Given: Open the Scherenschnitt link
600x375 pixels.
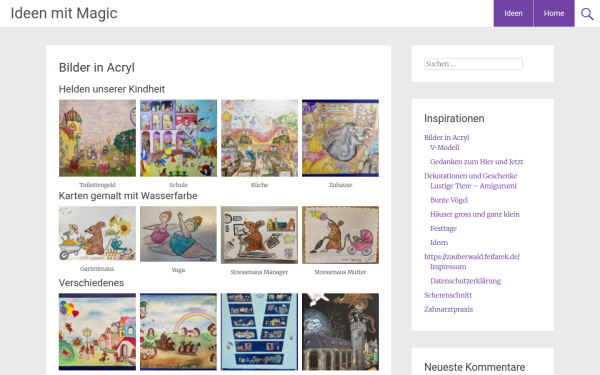Looking at the screenshot, I should pos(448,295).
